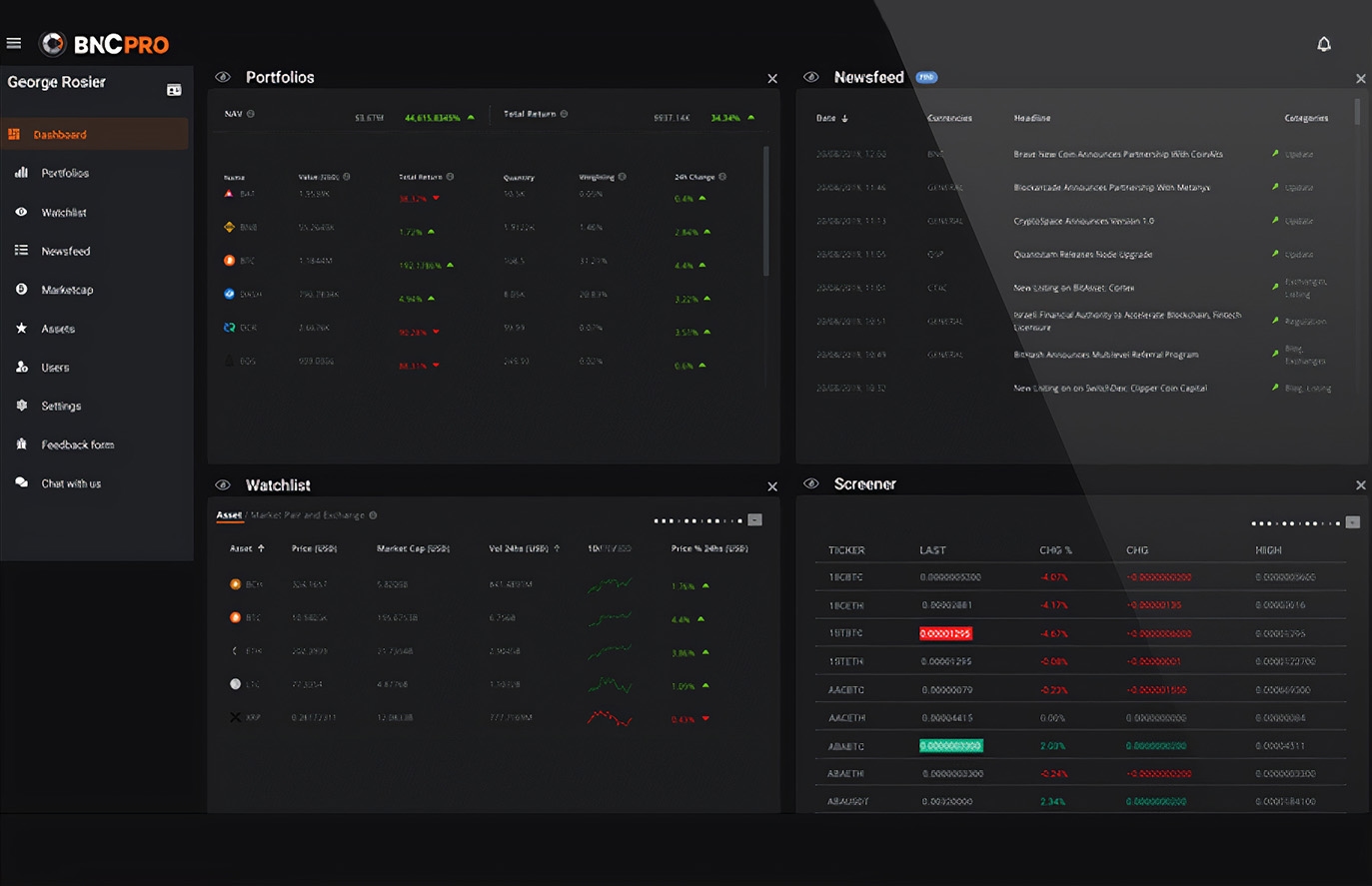
Task: Click Watchlist pagination dots
Action: click(697, 520)
